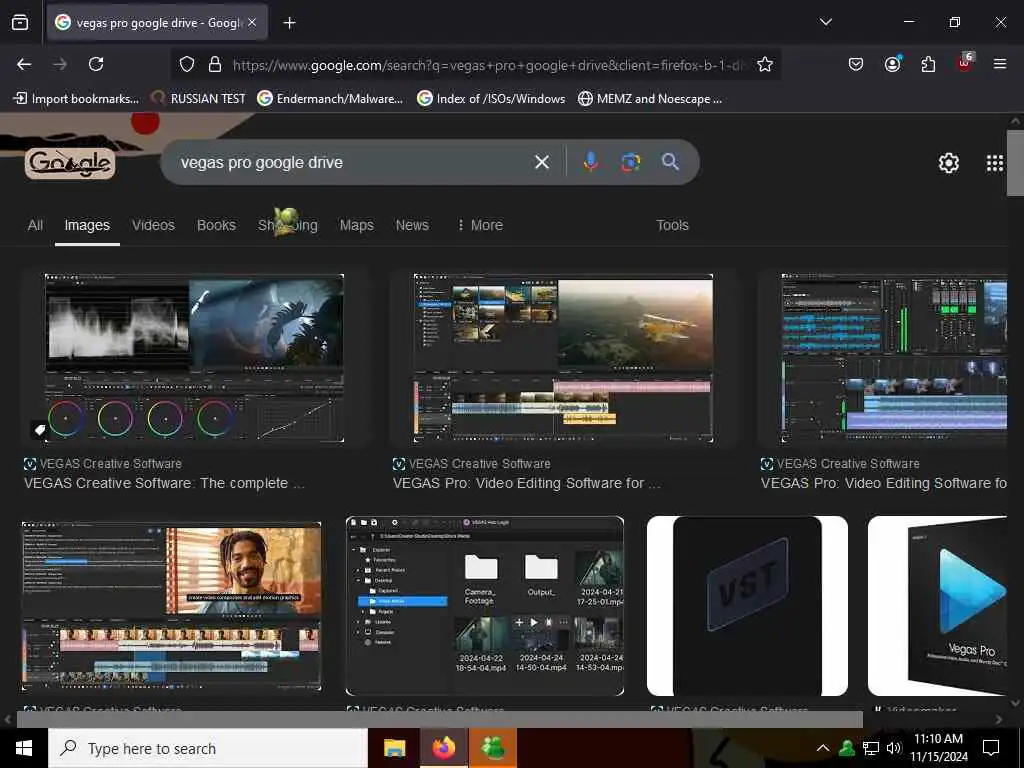Viewport: 1024px width, 768px height.
Task: Open the Pocket save icon
Action: point(856,65)
